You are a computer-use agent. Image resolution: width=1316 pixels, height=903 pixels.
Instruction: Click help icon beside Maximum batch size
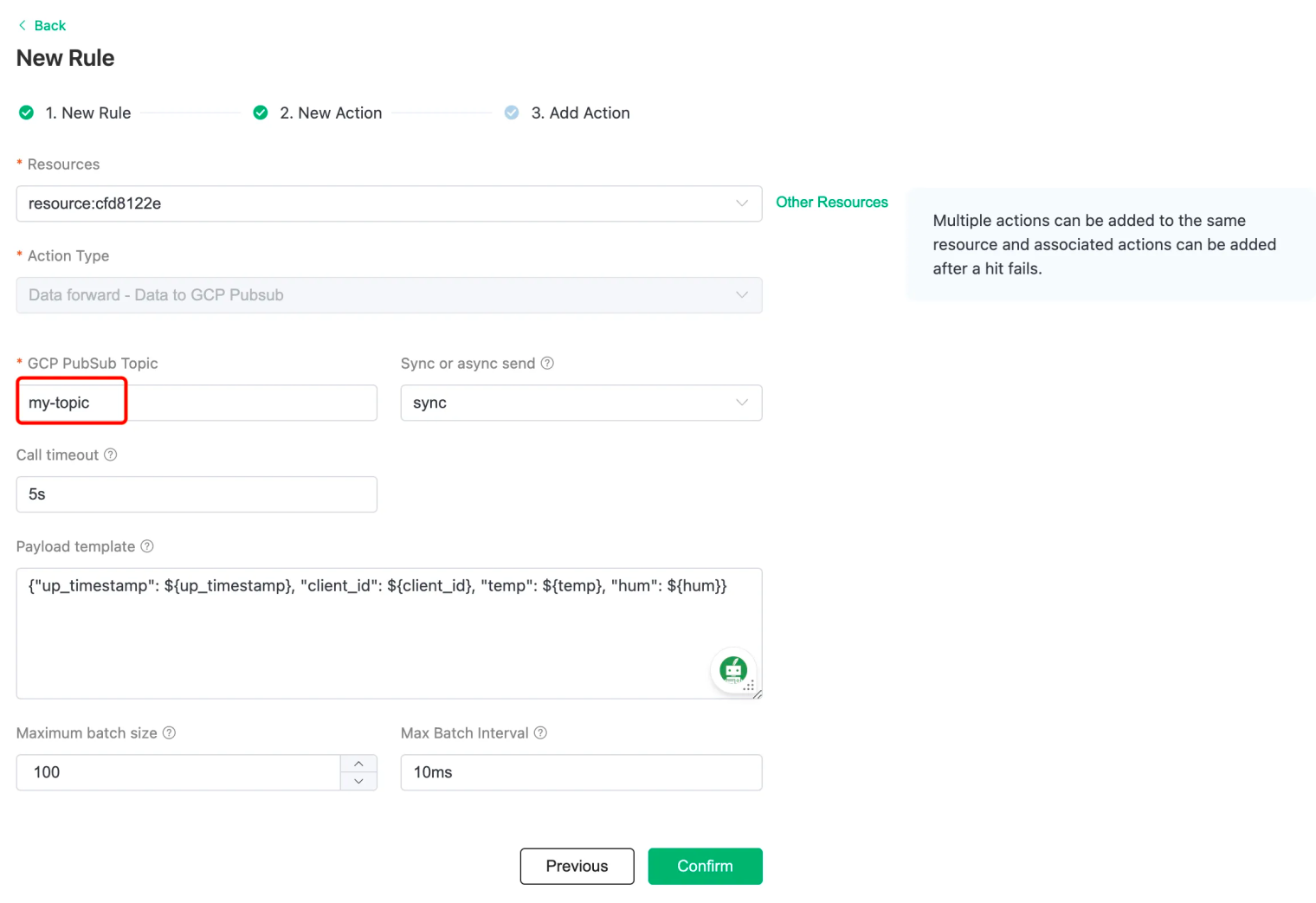170,732
